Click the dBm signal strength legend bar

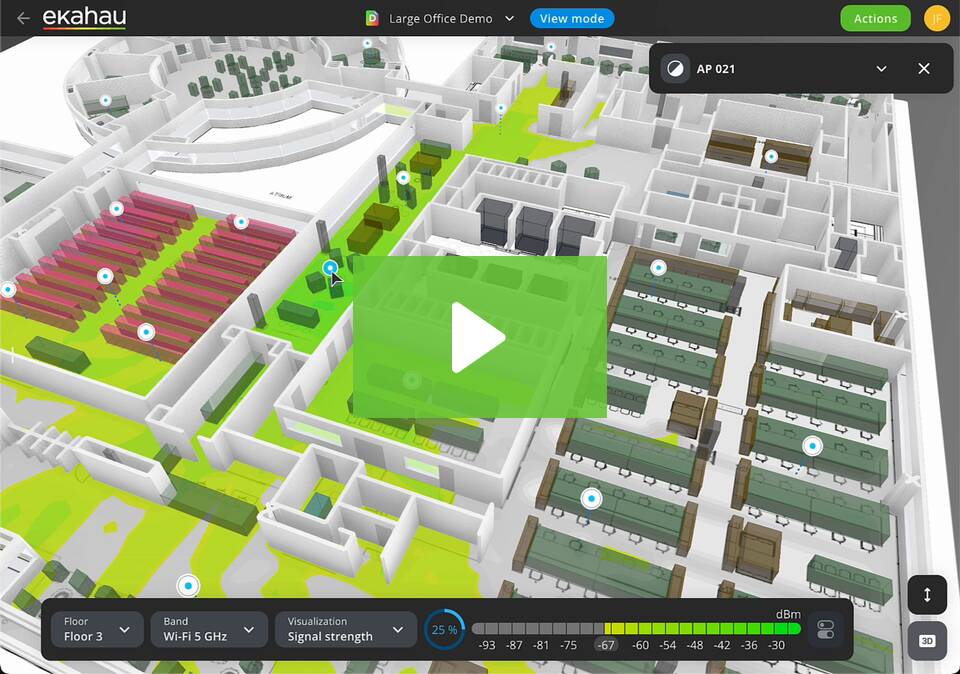(636, 629)
